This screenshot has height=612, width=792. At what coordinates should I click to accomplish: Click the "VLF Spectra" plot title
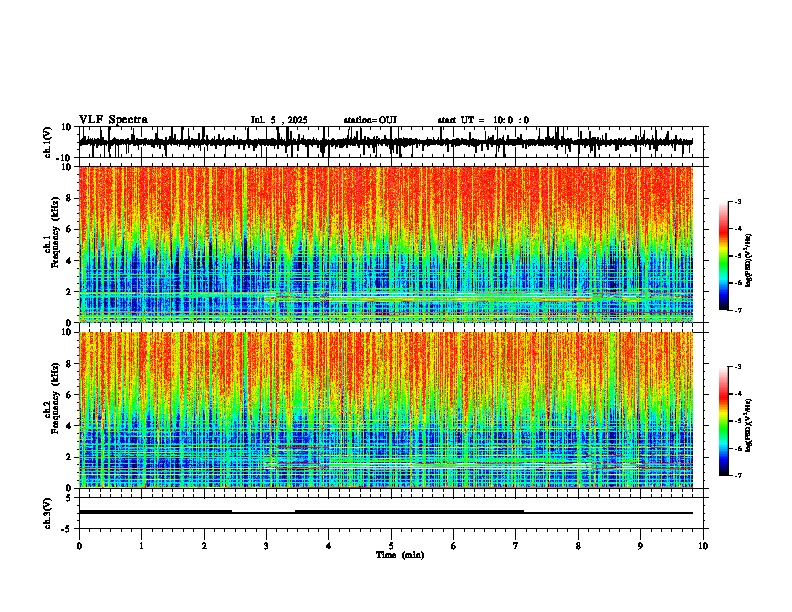tap(113, 120)
